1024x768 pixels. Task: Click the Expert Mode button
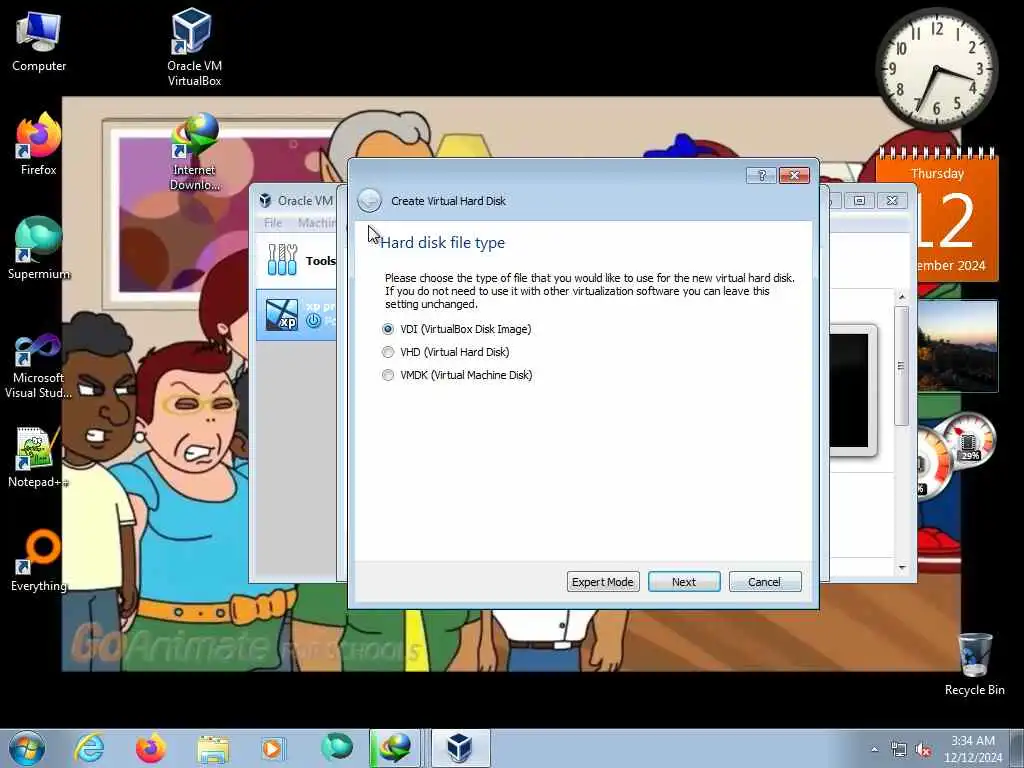point(602,582)
